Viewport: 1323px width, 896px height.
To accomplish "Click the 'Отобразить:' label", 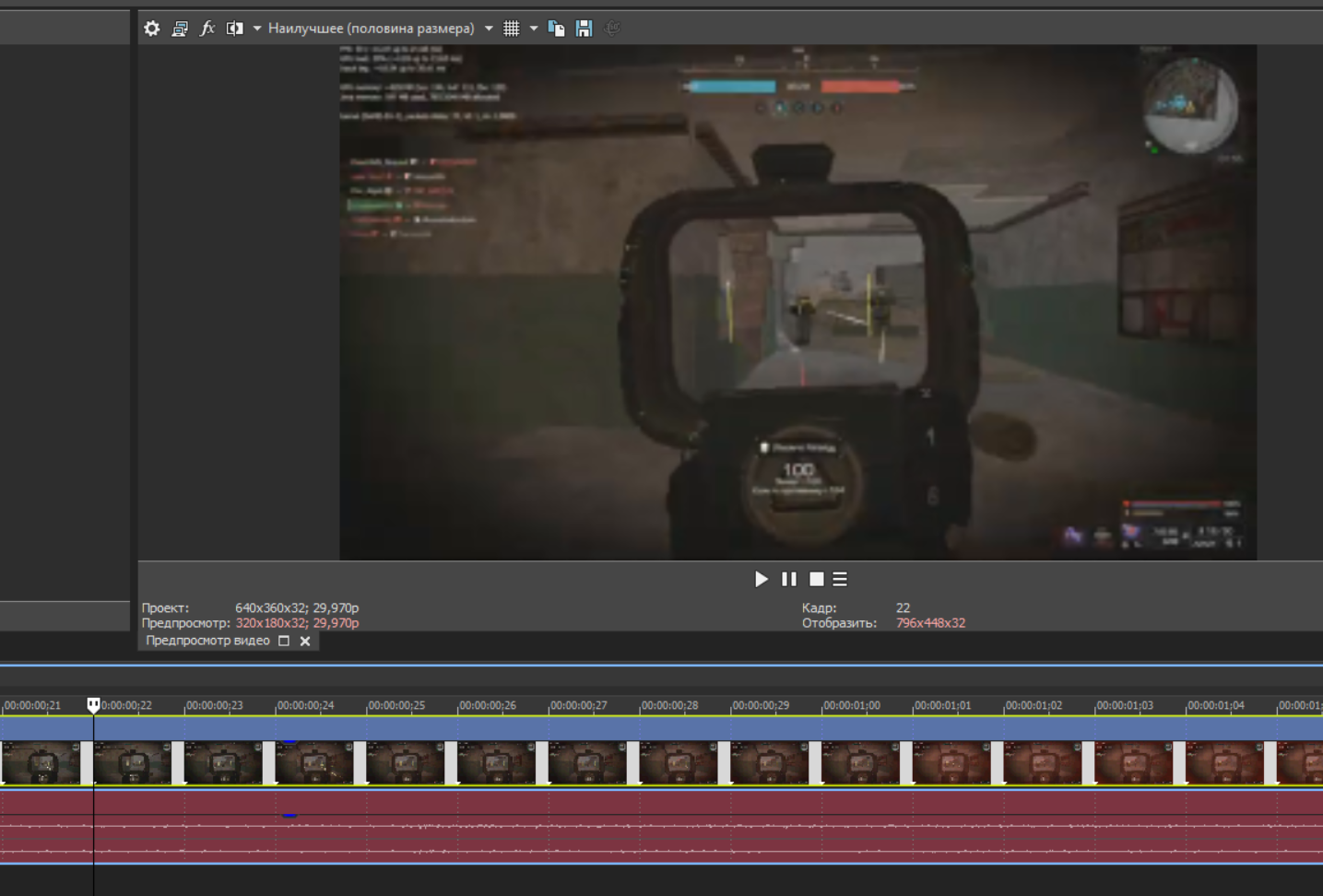I will (839, 623).
